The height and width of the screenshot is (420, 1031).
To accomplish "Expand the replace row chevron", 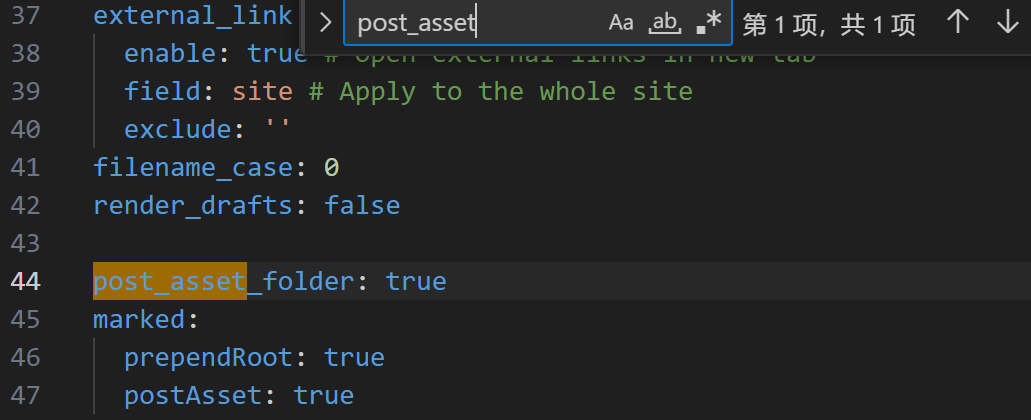I will [325, 23].
